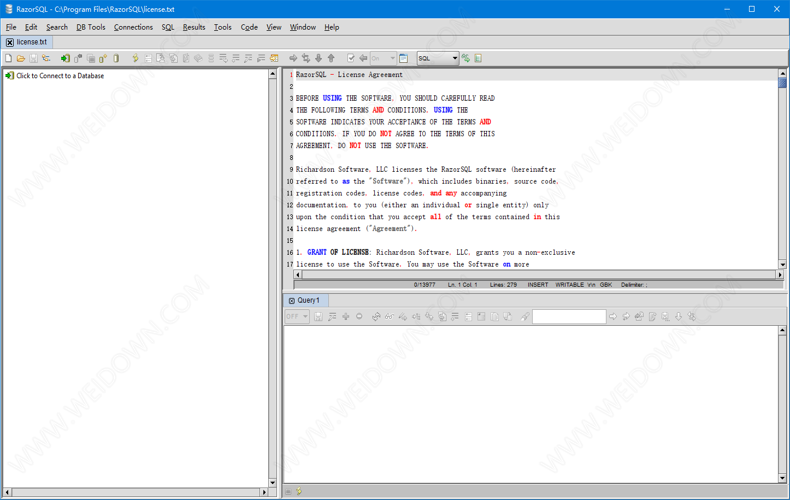Click the Click to Connect to a Database link
The width and height of the screenshot is (790, 500).
(60, 76)
